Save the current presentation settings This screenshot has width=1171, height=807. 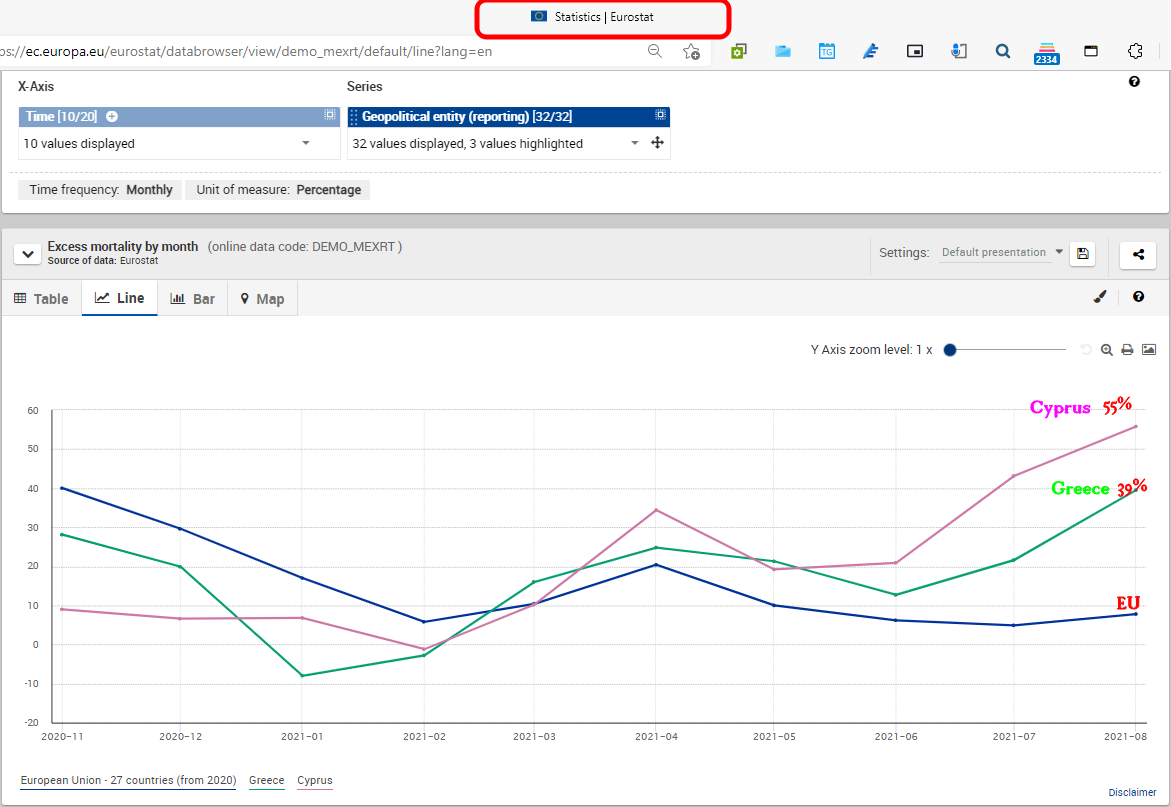click(x=1082, y=254)
